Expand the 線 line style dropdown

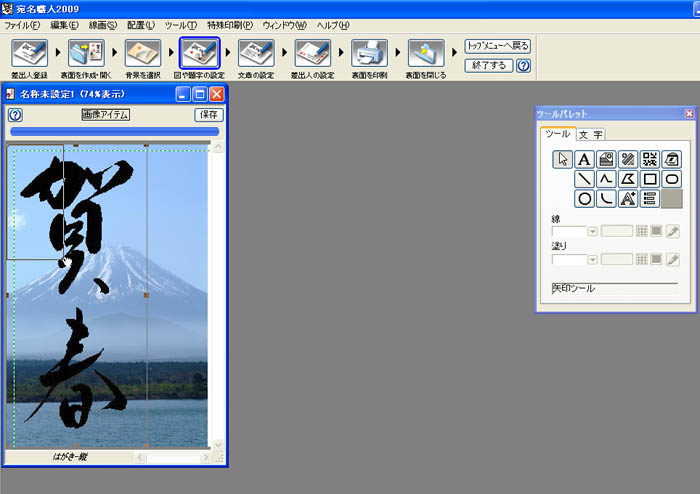click(x=593, y=232)
